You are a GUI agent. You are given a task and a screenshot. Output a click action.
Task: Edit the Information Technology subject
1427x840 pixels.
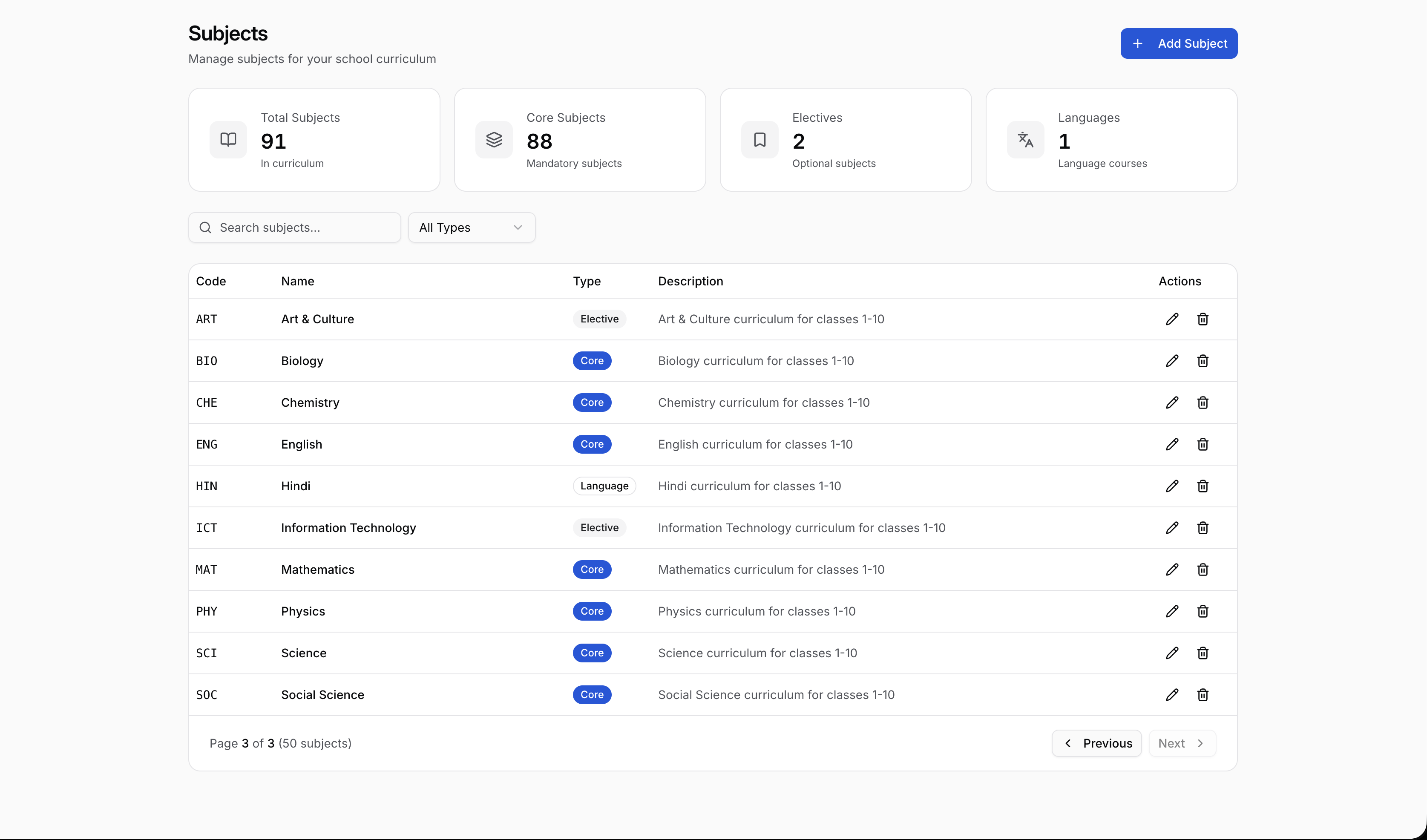point(1172,527)
